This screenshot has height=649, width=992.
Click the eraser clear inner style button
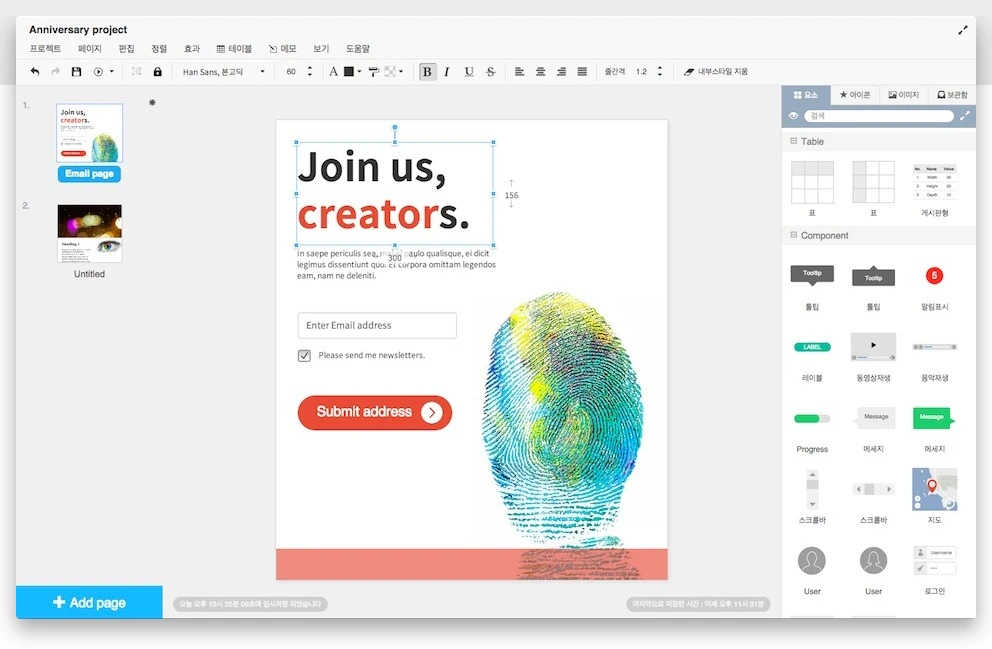point(716,71)
